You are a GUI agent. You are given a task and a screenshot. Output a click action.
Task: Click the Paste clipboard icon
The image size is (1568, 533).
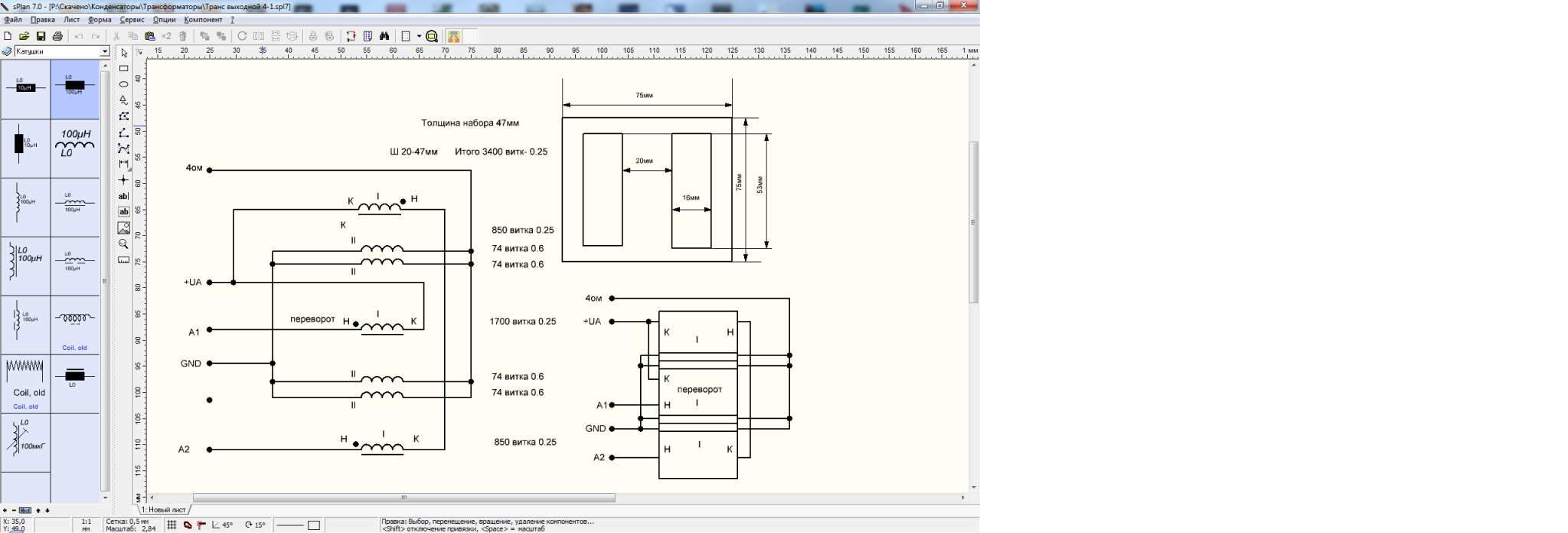(x=150, y=36)
